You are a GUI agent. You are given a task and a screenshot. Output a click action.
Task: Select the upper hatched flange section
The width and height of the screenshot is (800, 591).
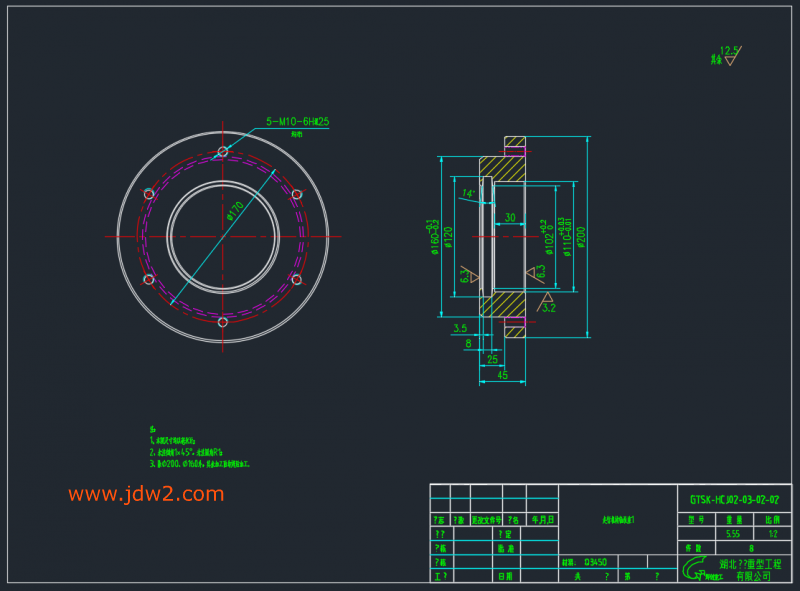(503, 165)
